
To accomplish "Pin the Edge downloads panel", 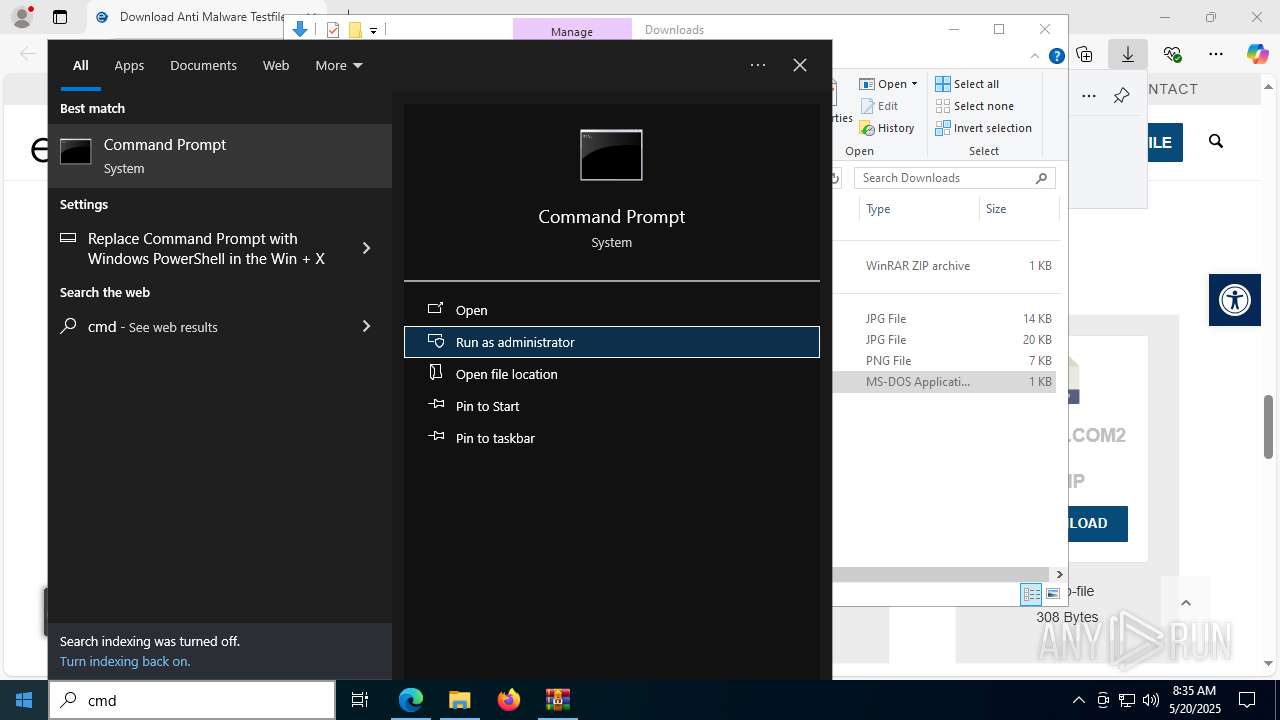I will pyautogui.click(x=1122, y=95).
